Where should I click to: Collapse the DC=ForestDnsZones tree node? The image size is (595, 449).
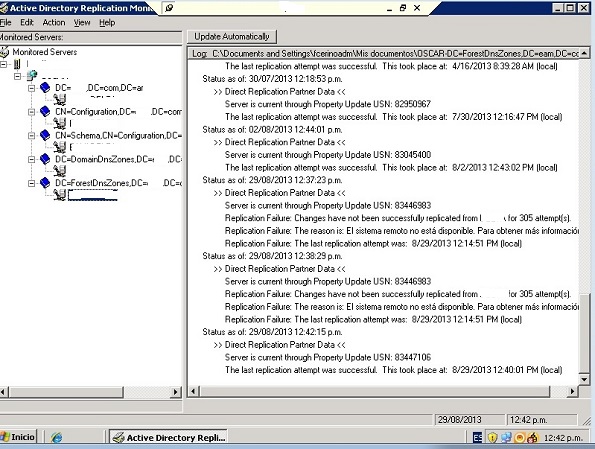click(31, 183)
